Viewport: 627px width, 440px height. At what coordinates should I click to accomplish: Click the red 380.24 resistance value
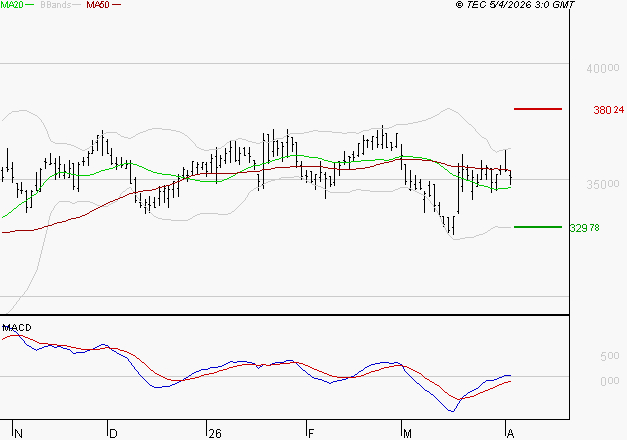click(x=609, y=110)
